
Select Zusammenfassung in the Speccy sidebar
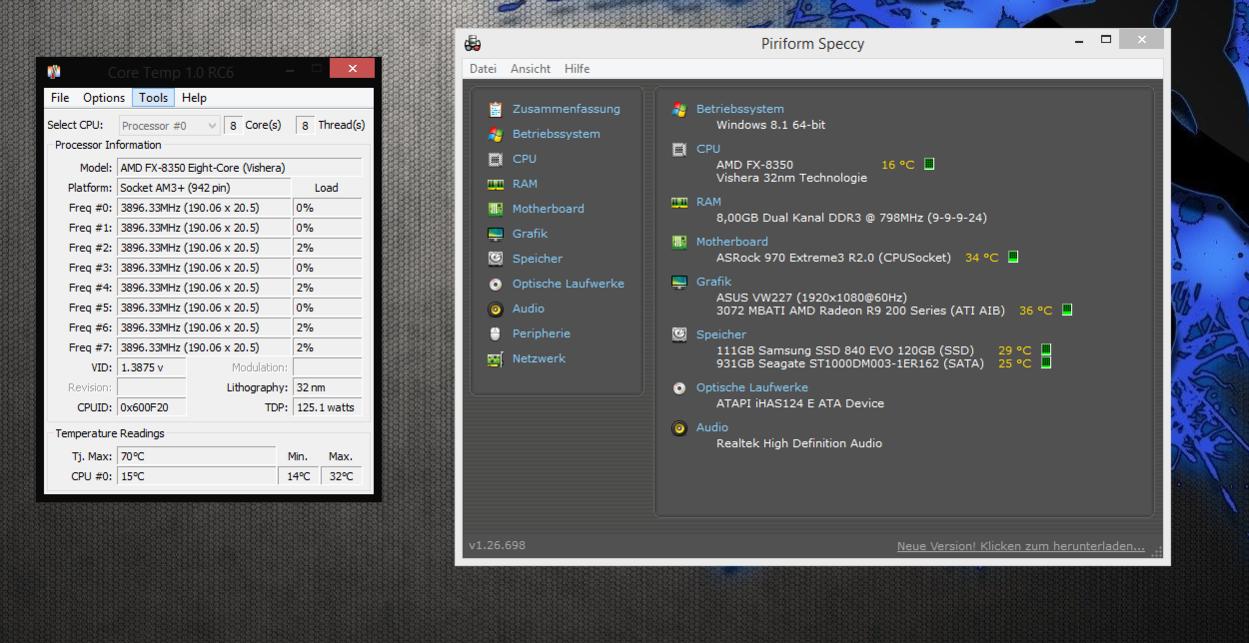click(x=566, y=109)
